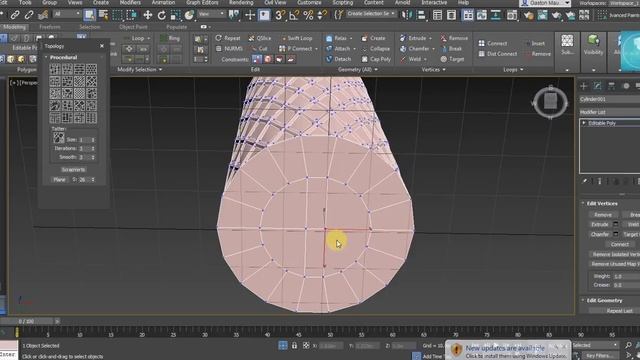Close the Topology floating panel
640x360 pixels.
coord(102,46)
